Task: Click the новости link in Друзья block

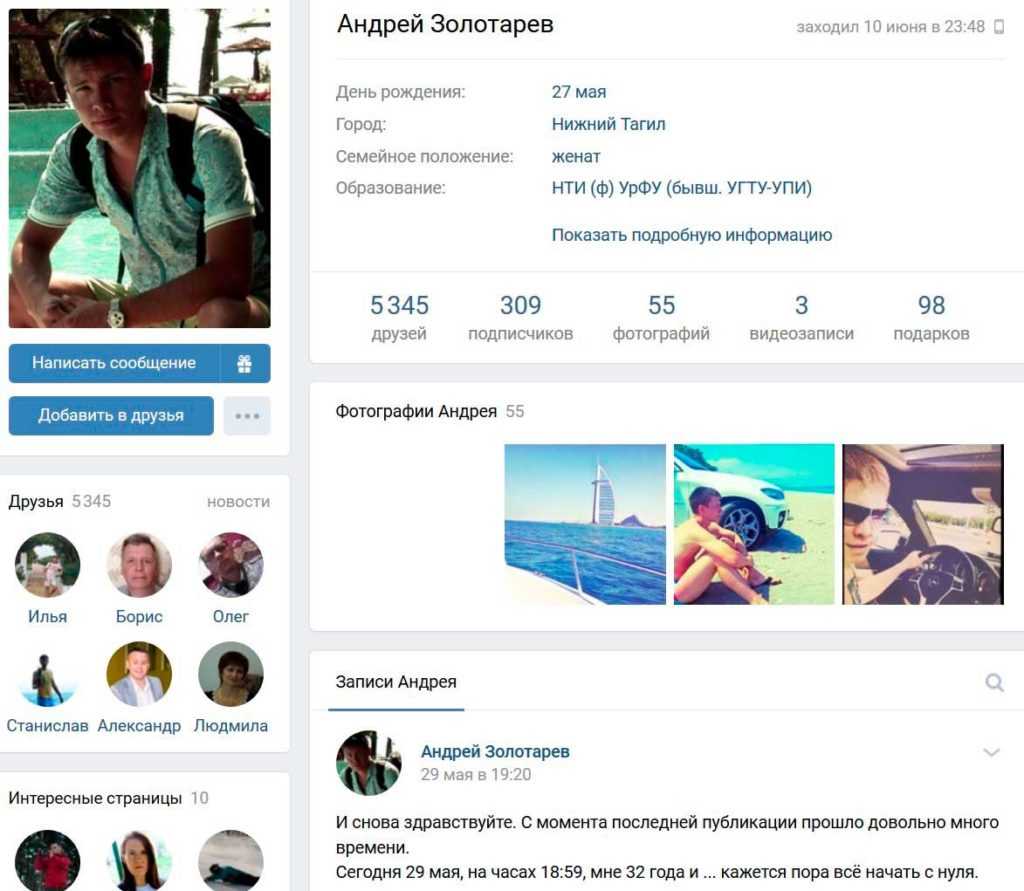Action: (238, 502)
